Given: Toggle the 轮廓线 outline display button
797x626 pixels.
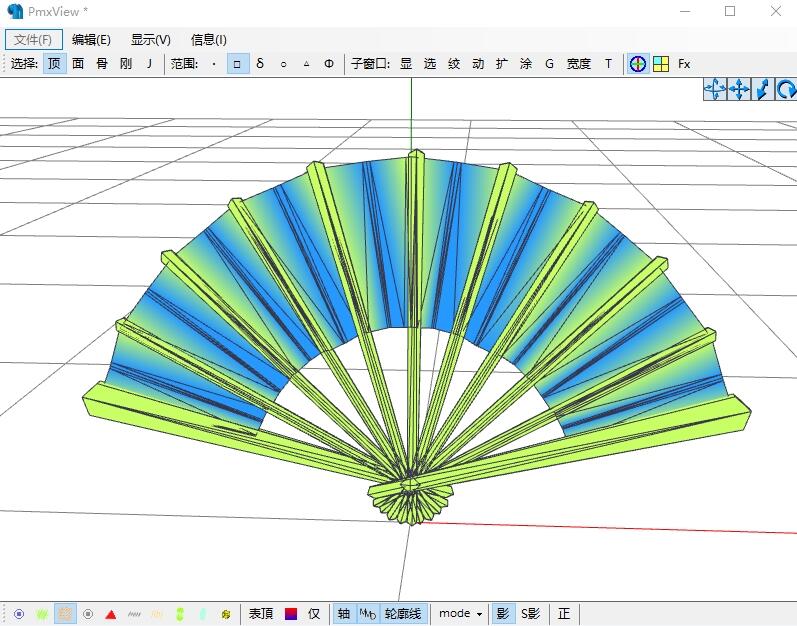Looking at the screenshot, I should point(403,614).
